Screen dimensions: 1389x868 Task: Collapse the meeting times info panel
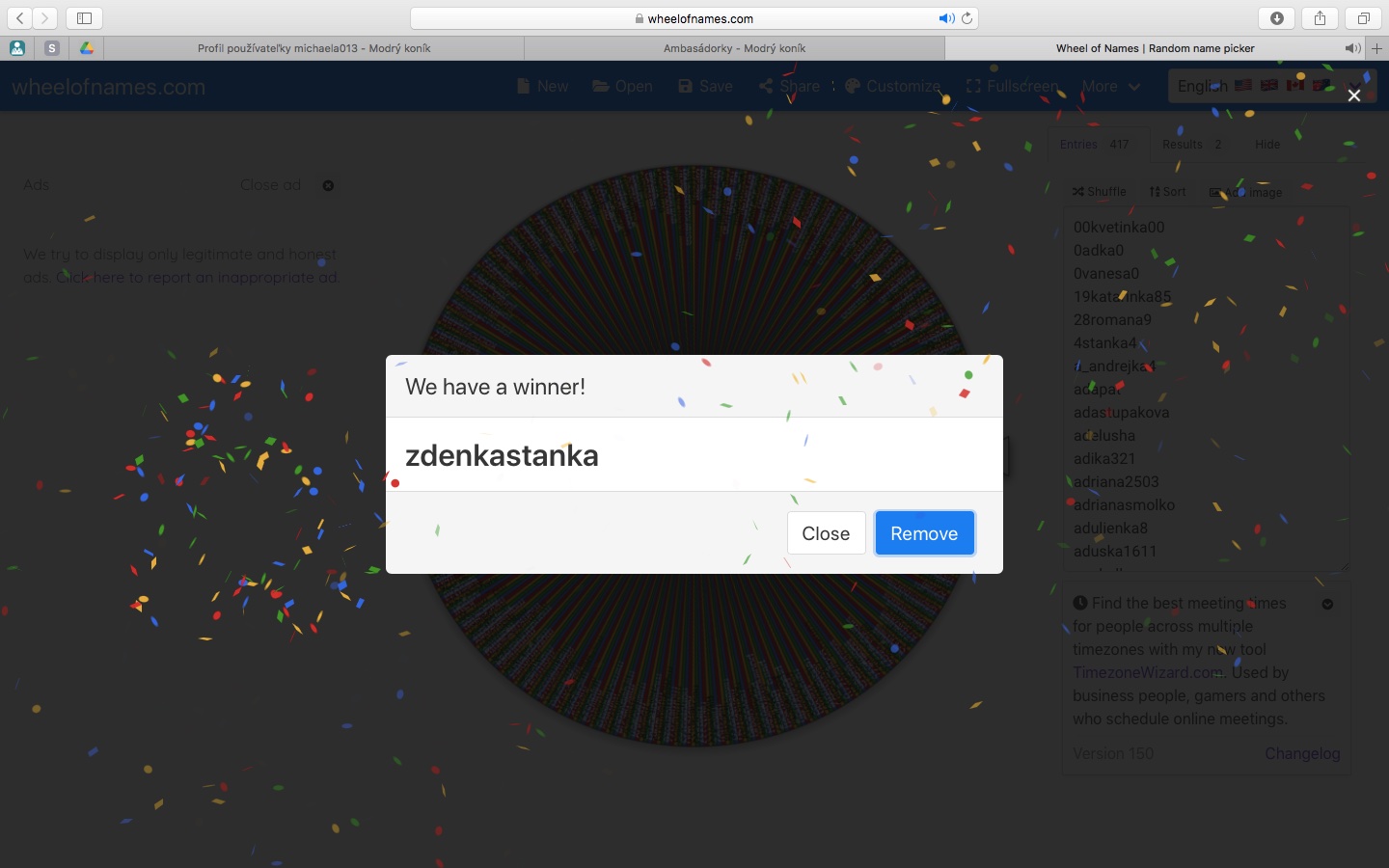point(1327,604)
